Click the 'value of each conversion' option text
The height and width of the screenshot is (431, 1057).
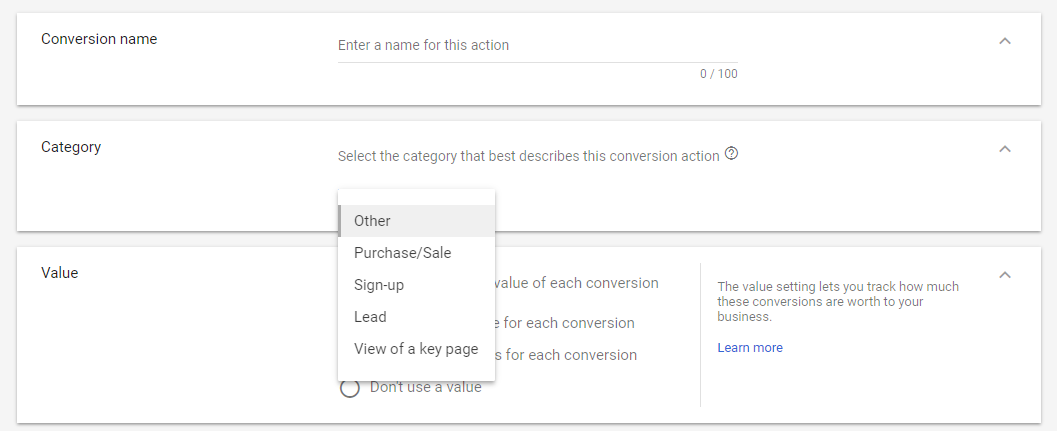click(x=576, y=283)
